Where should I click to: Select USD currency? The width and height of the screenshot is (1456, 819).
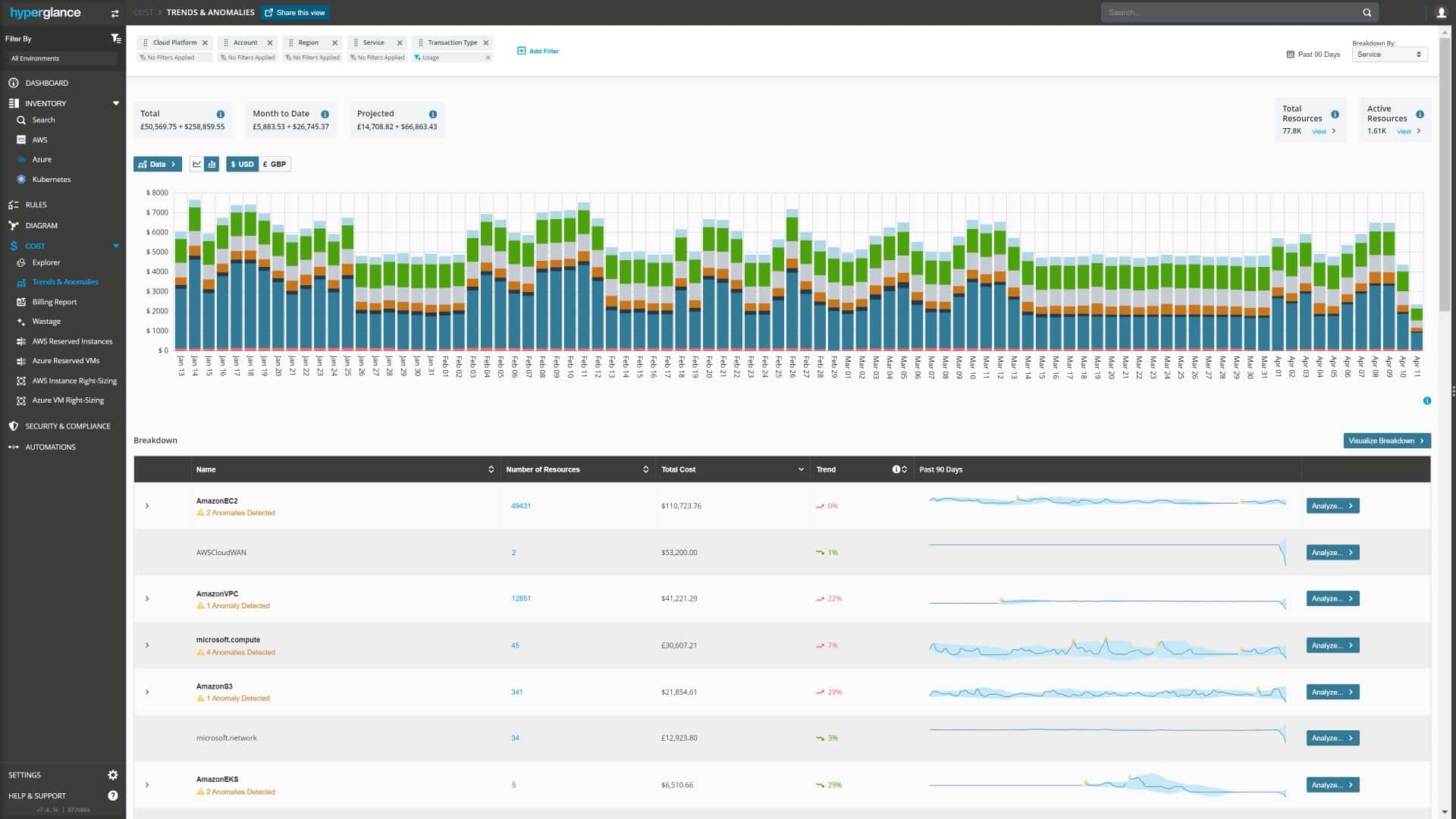pos(242,164)
